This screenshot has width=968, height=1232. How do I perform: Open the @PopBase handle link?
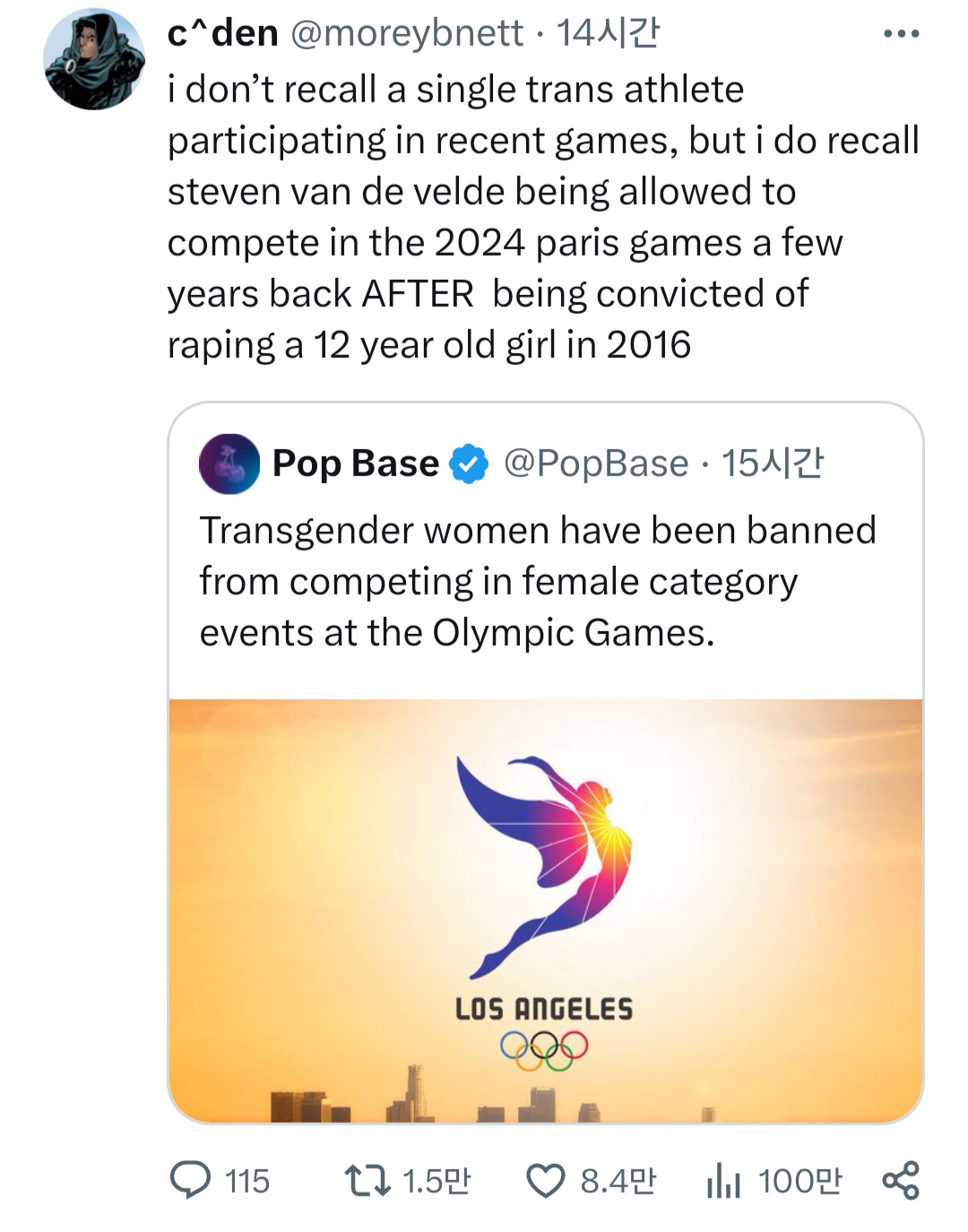point(596,464)
